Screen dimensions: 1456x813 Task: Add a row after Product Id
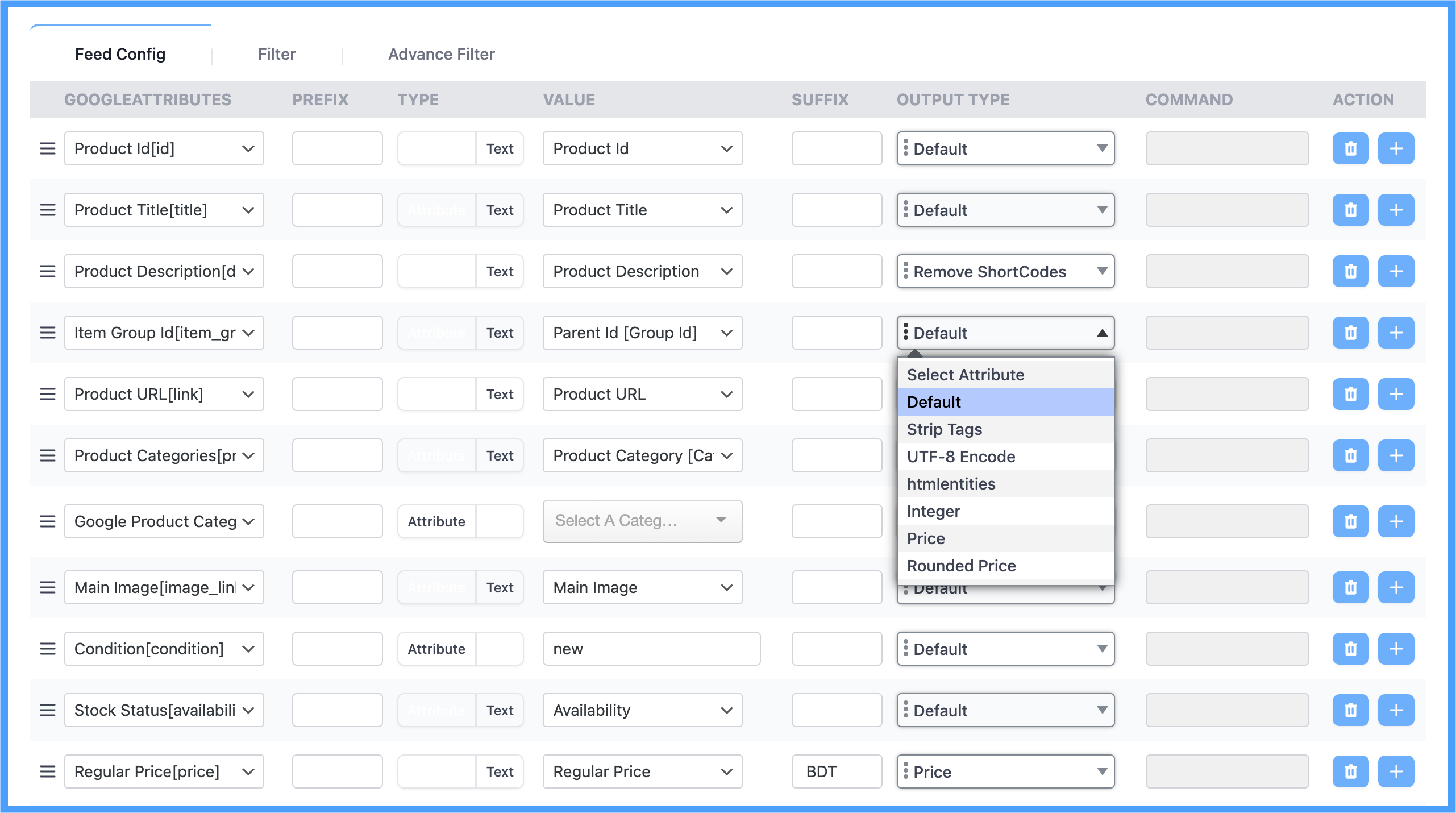click(x=1396, y=148)
